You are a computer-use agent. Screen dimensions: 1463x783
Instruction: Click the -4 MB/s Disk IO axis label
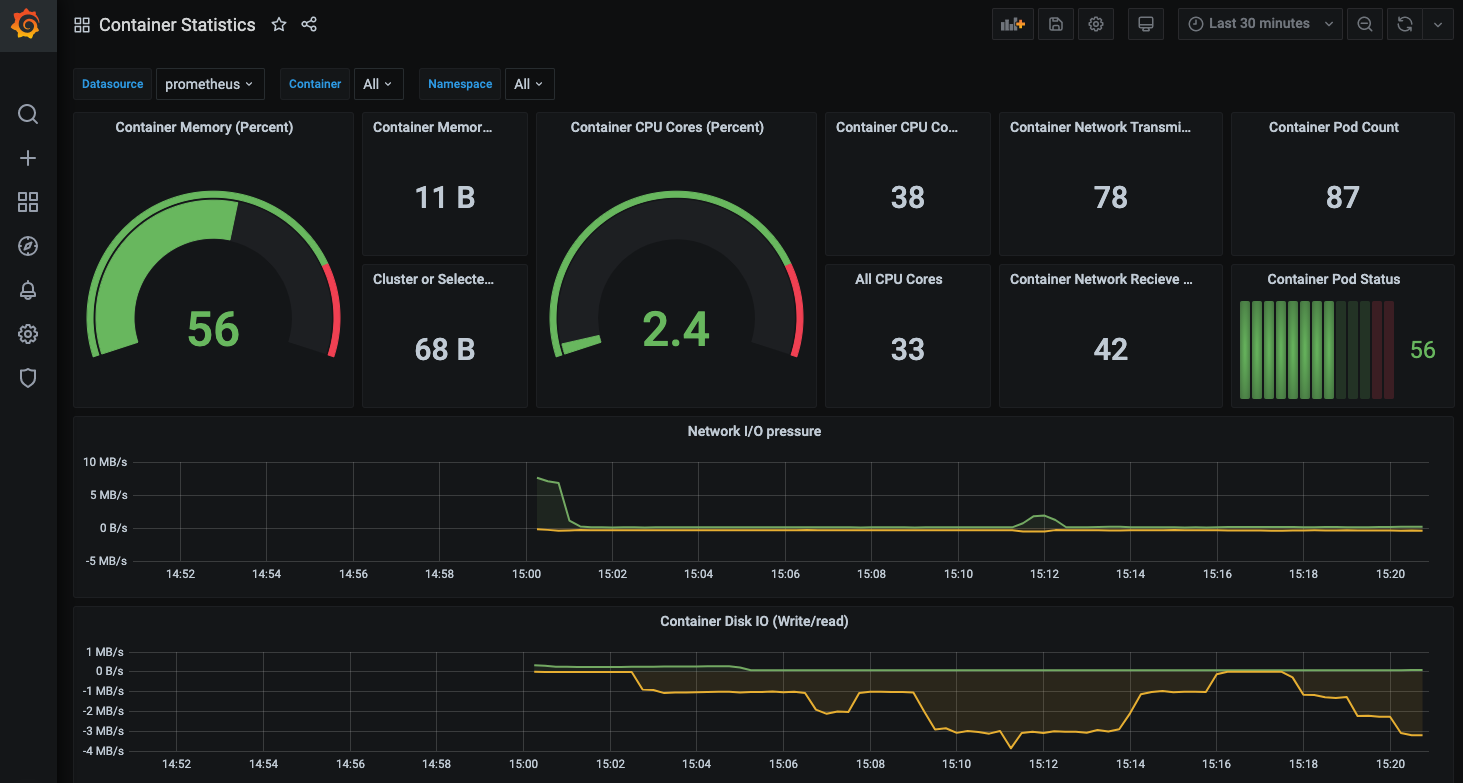pos(103,751)
